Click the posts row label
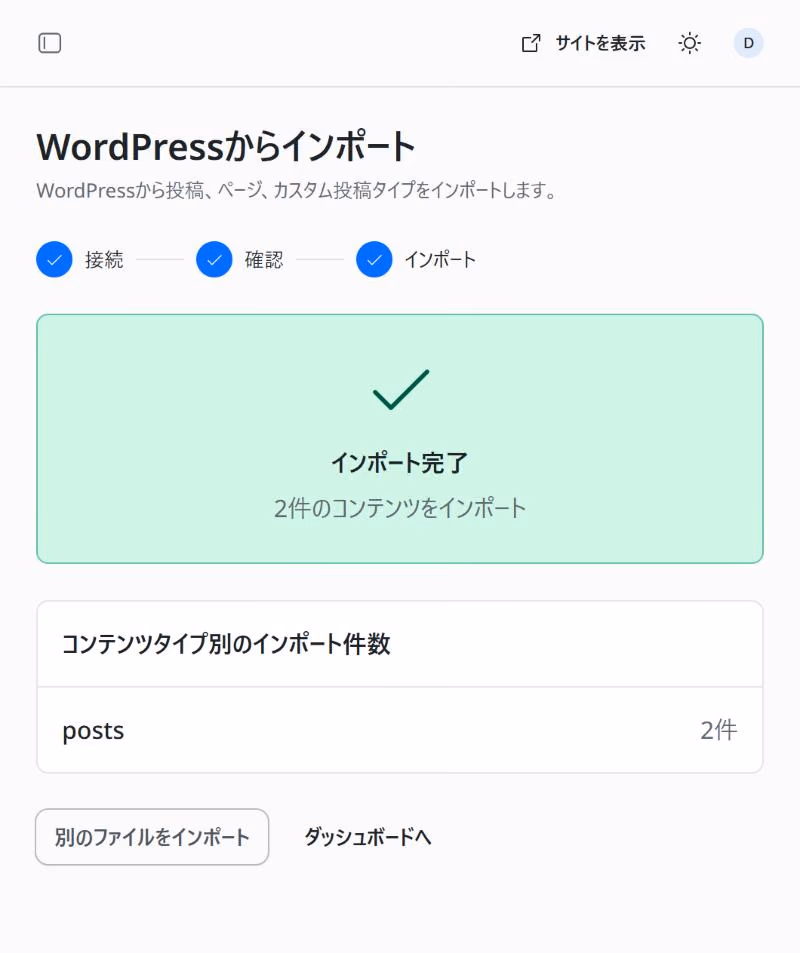800x953 pixels. [x=93, y=730]
